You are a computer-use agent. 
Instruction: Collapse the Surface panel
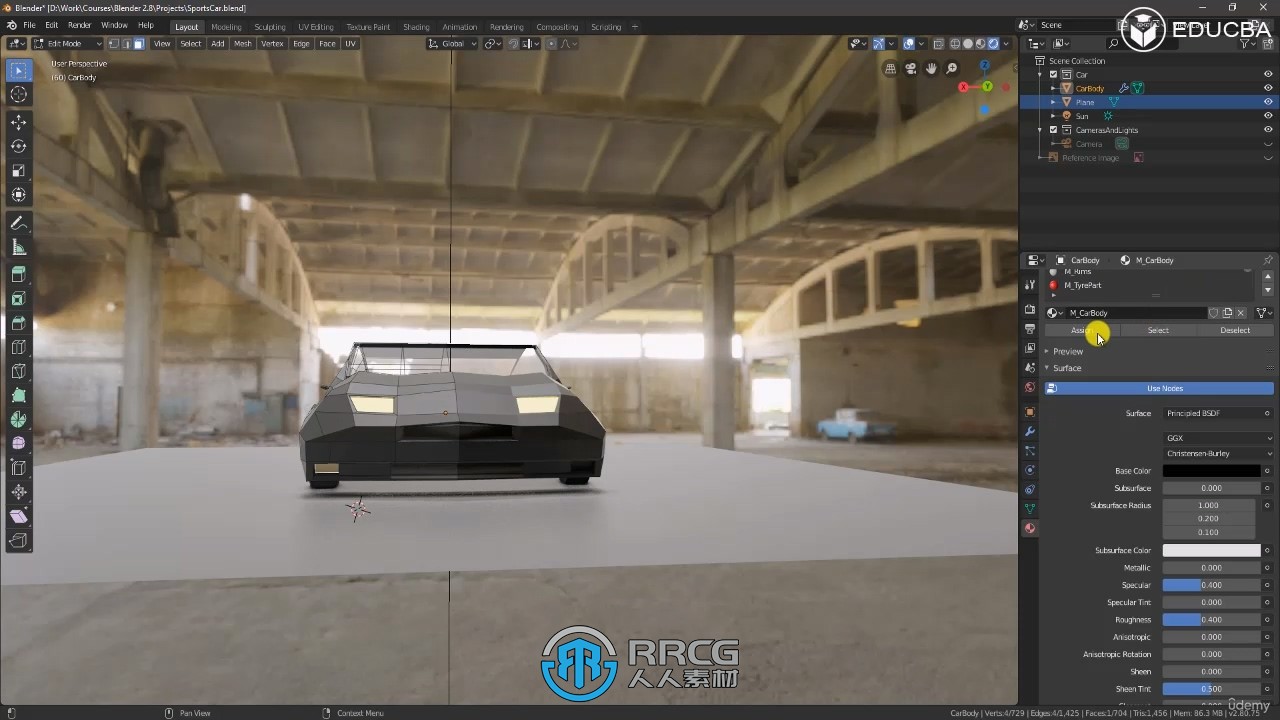click(1066, 368)
